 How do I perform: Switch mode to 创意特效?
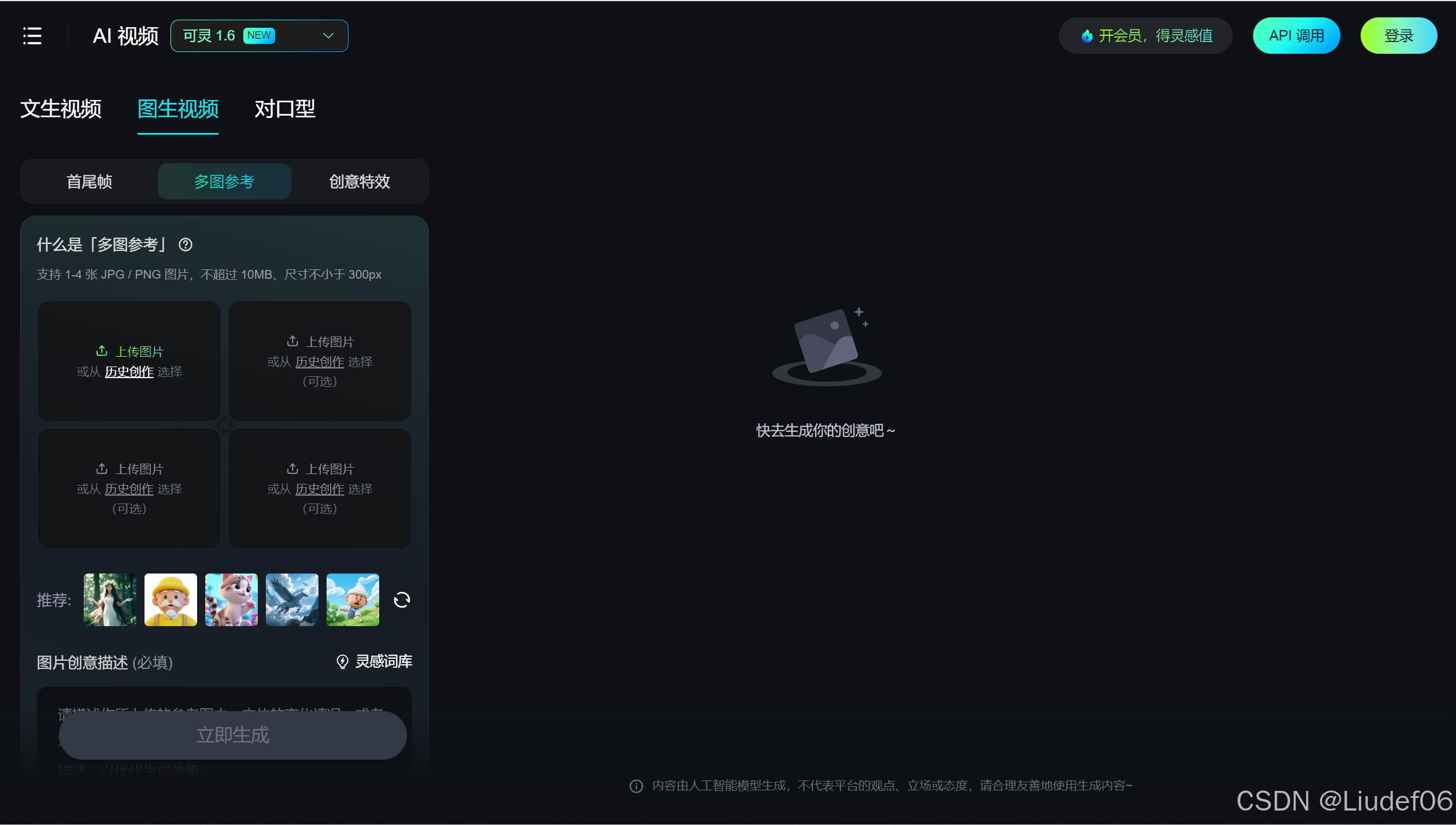(359, 182)
